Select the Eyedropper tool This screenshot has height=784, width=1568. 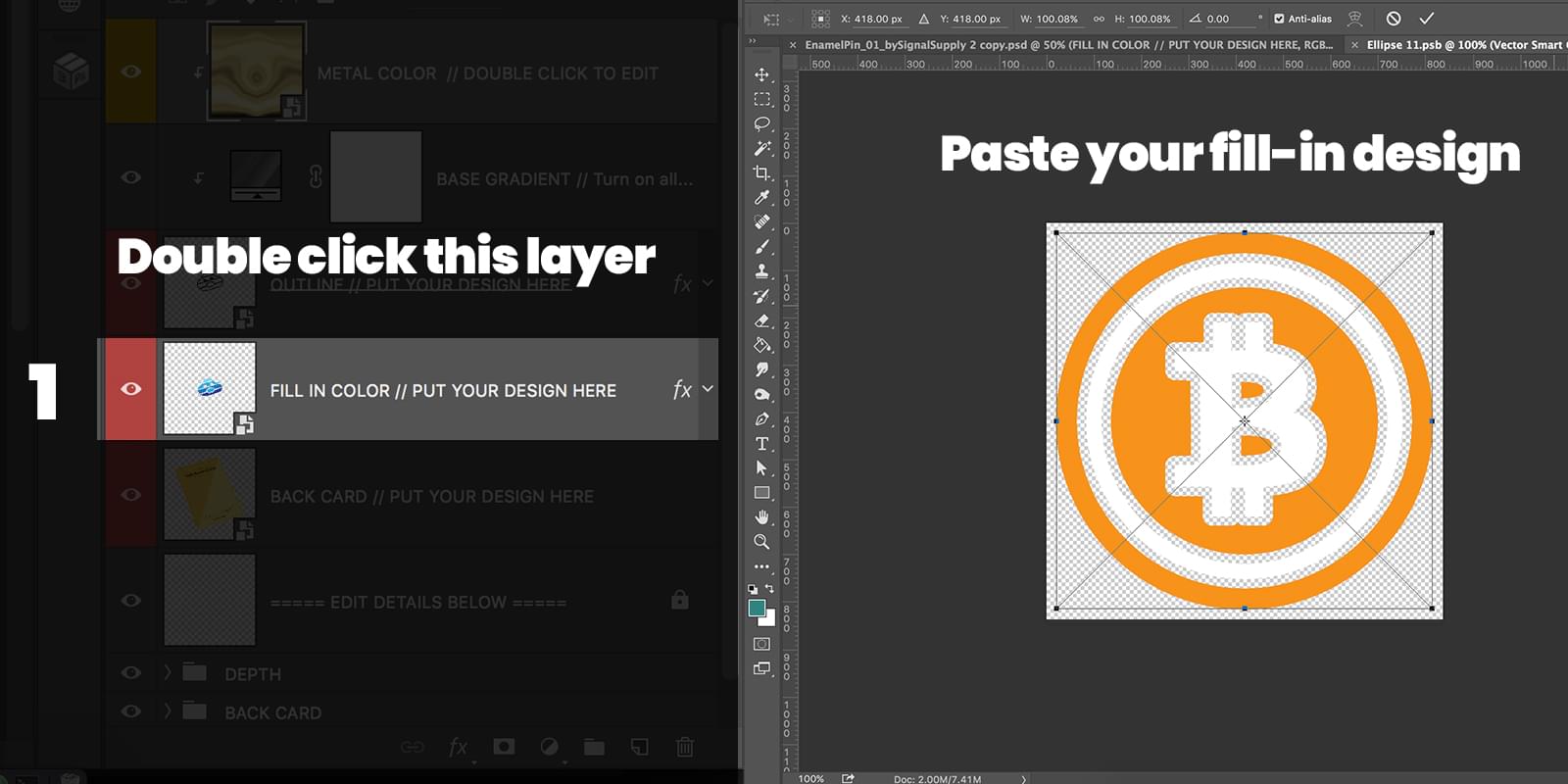click(x=761, y=197)
